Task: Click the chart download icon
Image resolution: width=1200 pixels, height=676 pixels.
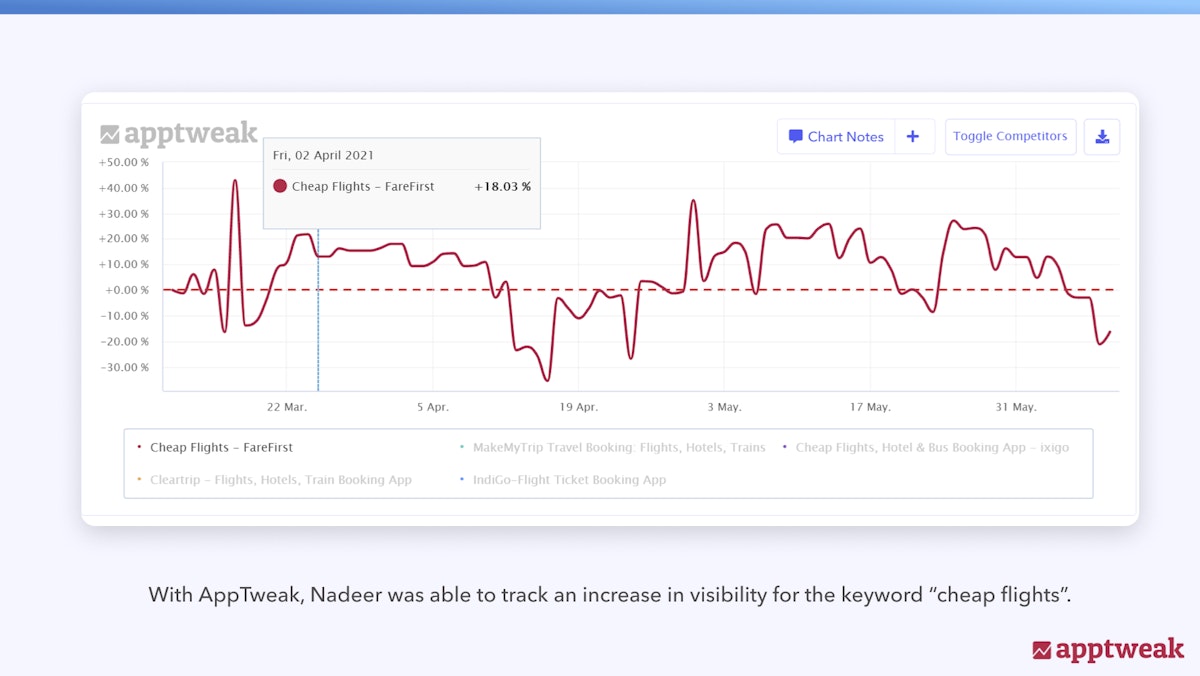Action: (1102, 136)
